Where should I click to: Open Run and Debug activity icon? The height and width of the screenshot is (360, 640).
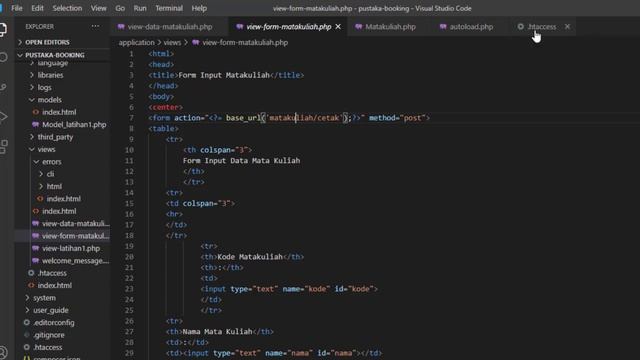click(3, 117)
